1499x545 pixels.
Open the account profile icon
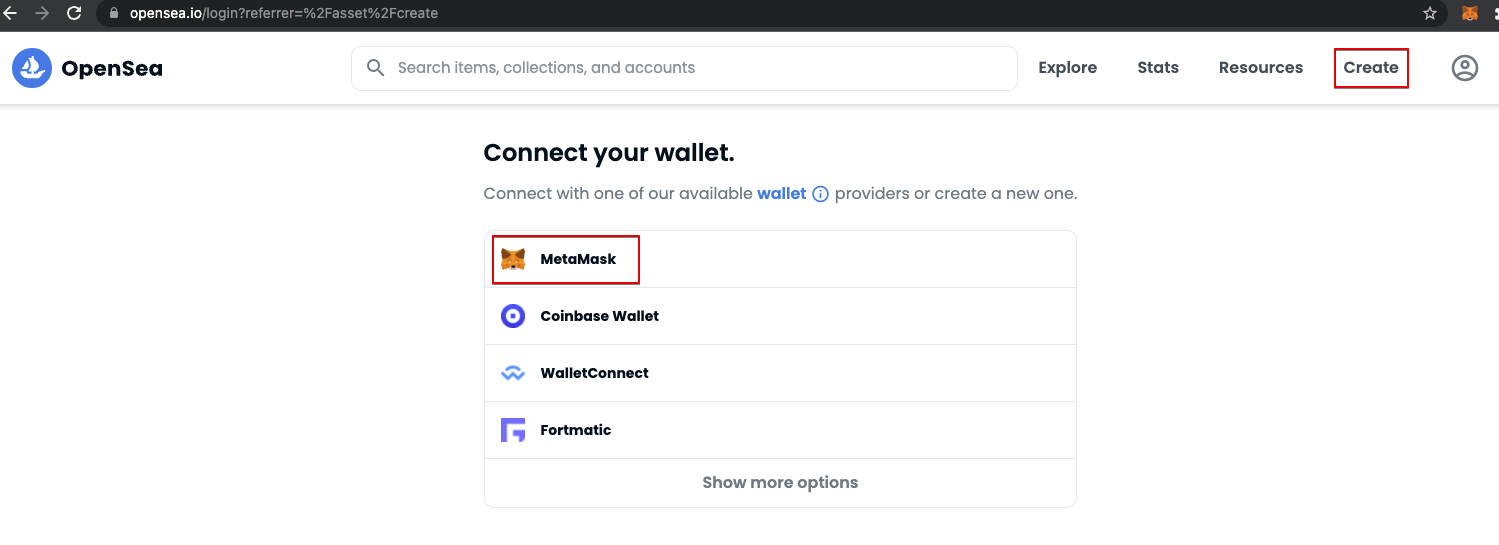(x=1464, y=68)
